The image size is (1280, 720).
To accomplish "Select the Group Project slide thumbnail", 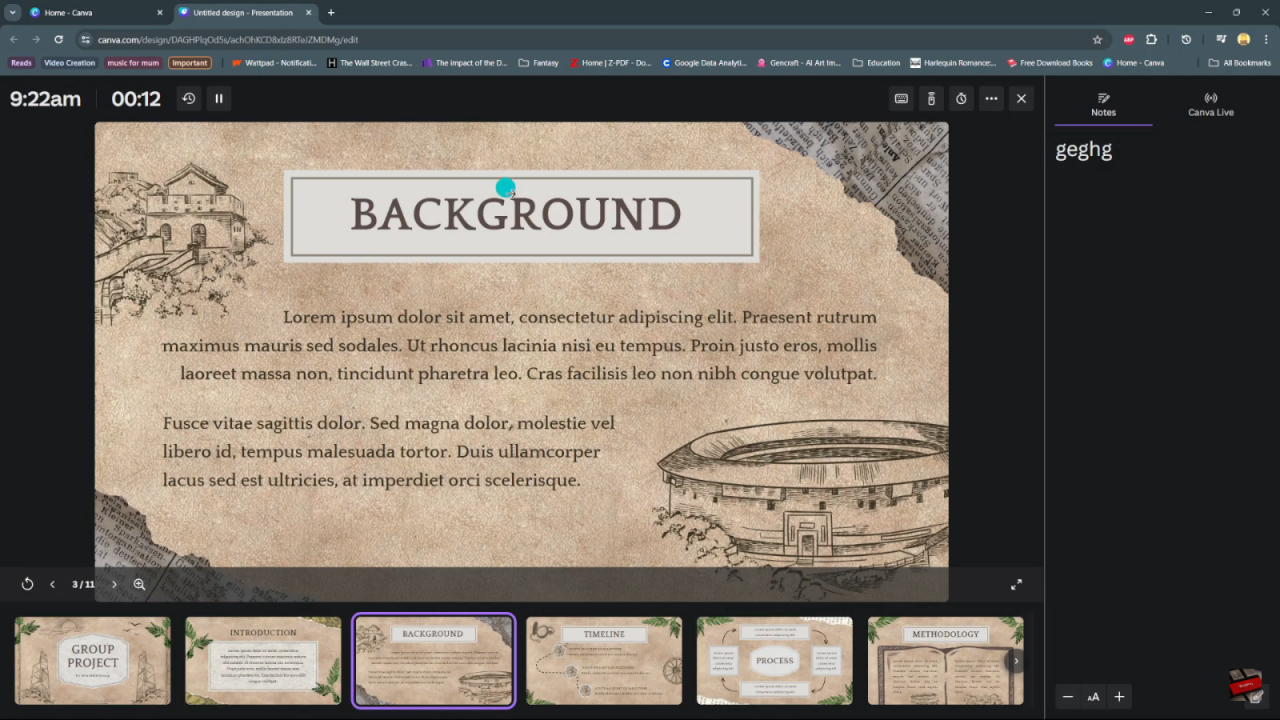I will click(92, 660).
